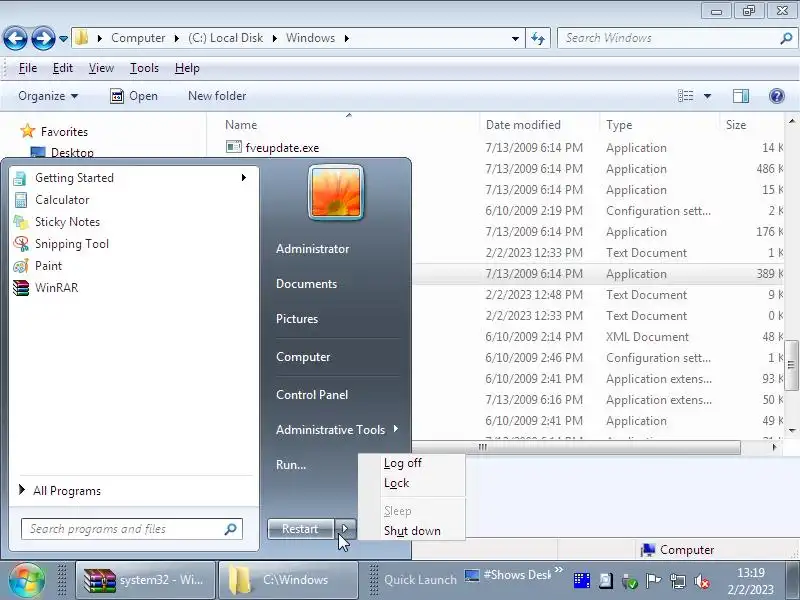
Task: Click New folder
Action: (217, 96)
